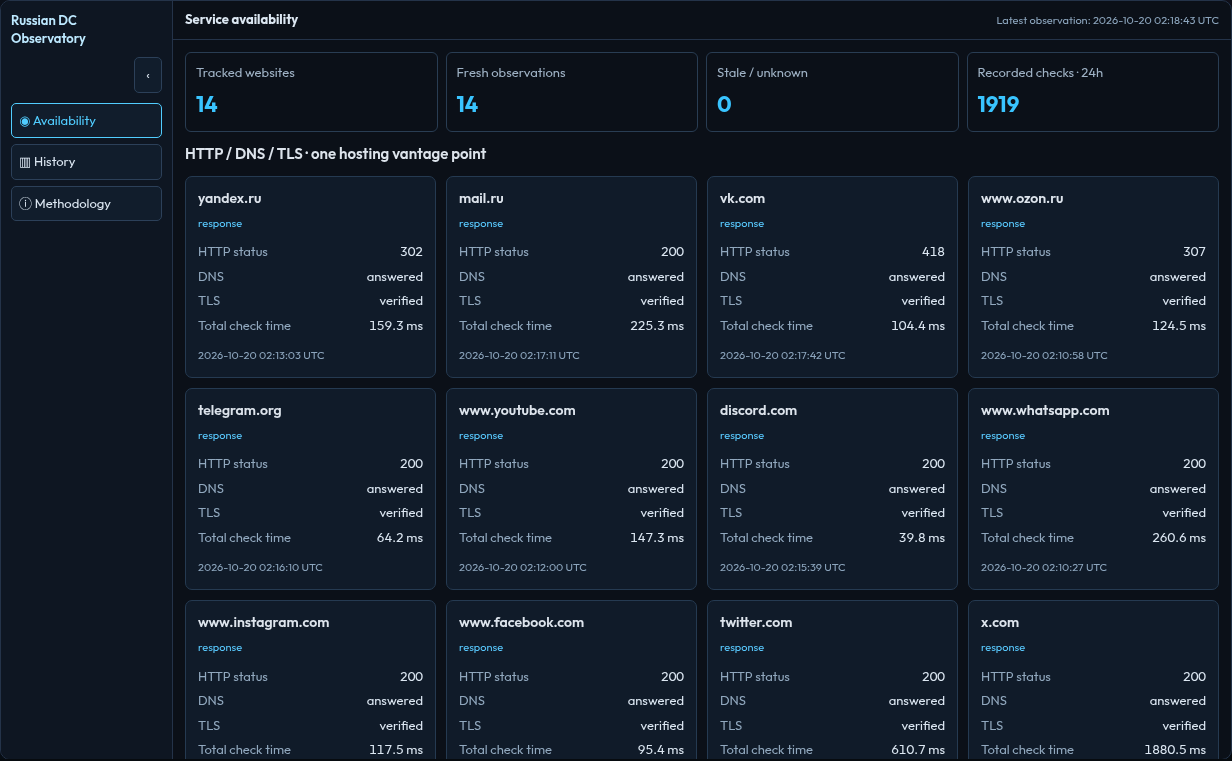Screen dimensions: 1232x761
Task: Open the mail.ru card title
Action: coord(481,198)
